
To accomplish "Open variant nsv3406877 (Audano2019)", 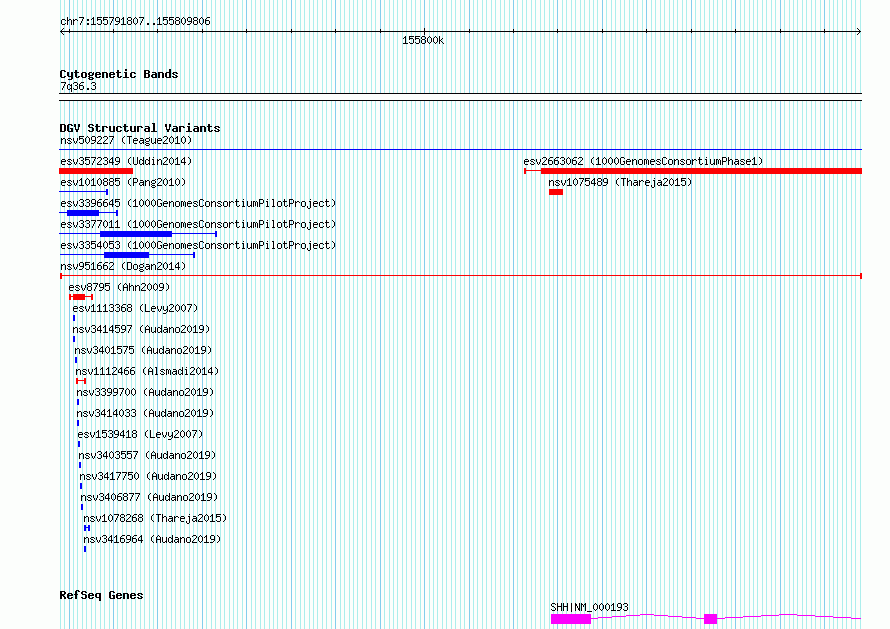I will [149, 497].
